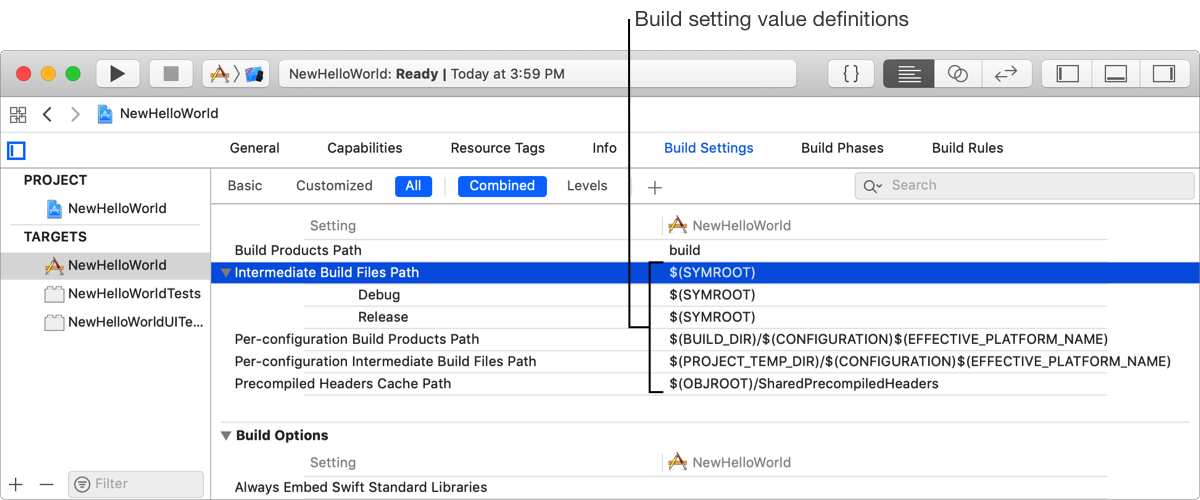Open the Capabilities tab
Screen dimensions: 1200x500
pos(365,148)
